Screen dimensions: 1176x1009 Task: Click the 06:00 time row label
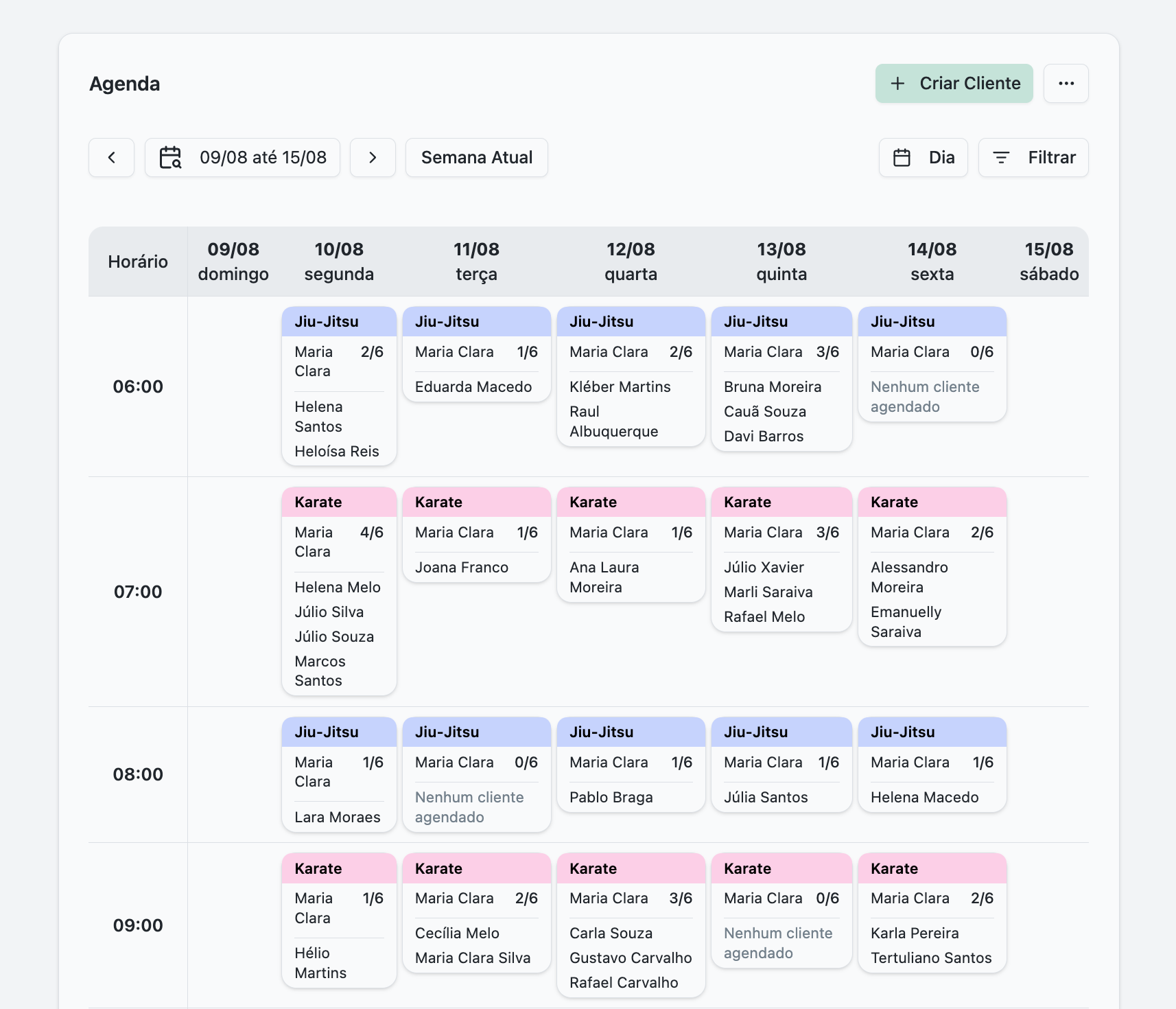[x=138, y=386]
